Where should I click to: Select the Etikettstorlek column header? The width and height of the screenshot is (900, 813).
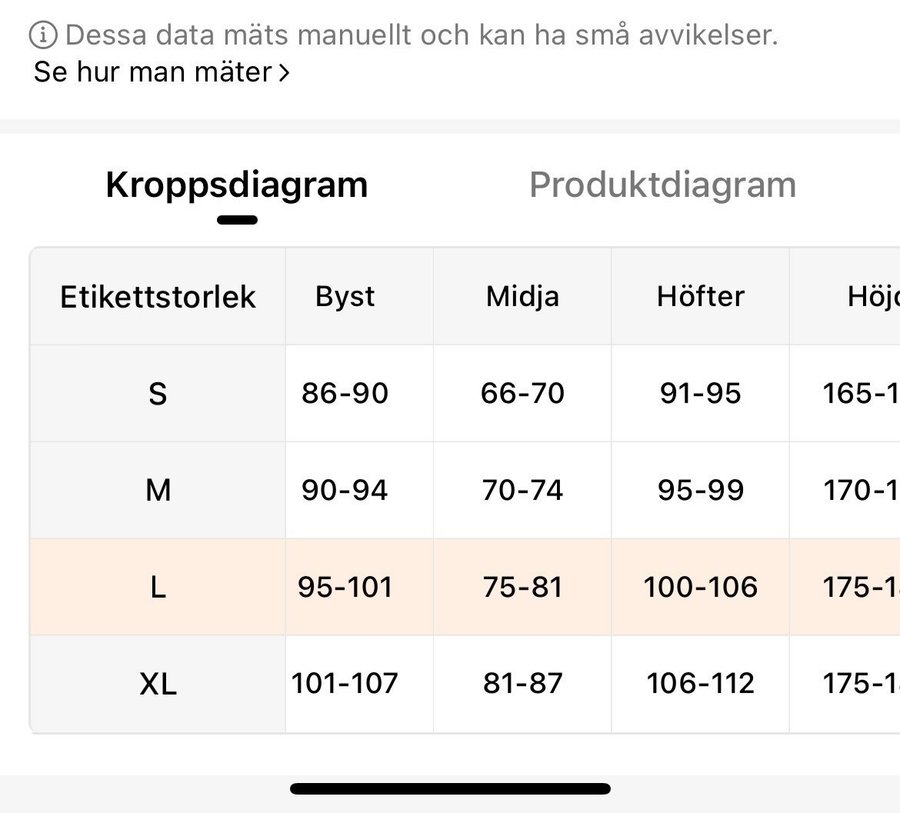coord(158,297)
